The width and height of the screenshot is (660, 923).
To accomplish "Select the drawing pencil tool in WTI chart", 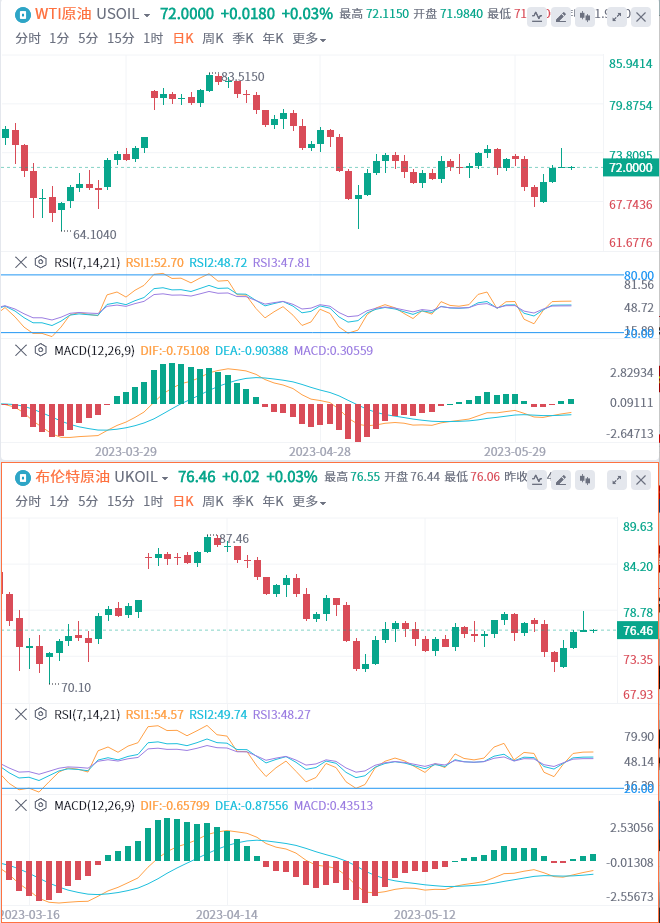I will coord(561,17).
